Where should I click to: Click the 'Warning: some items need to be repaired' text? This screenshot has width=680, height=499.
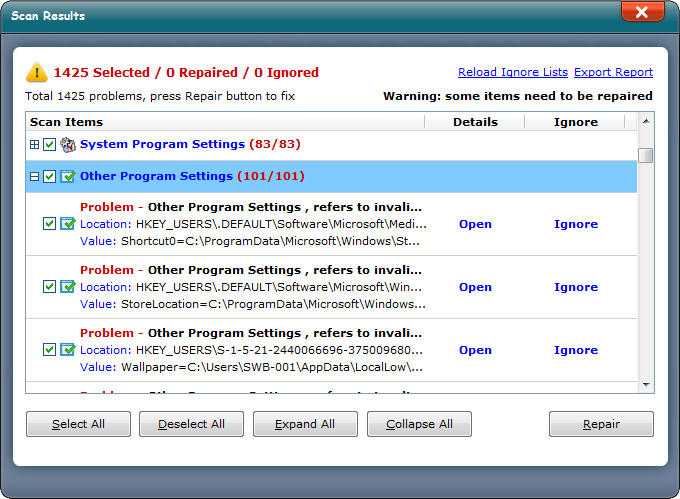coord(518,96)
